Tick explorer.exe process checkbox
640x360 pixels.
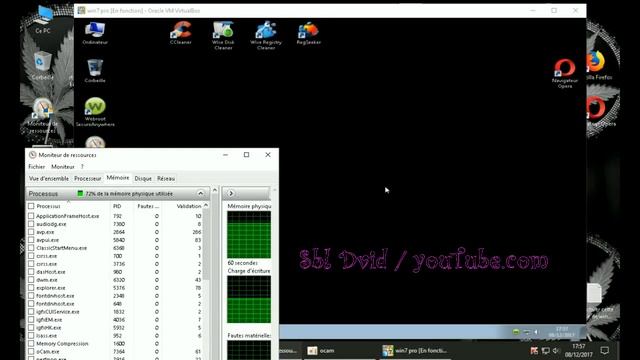(x=31, y=287)
